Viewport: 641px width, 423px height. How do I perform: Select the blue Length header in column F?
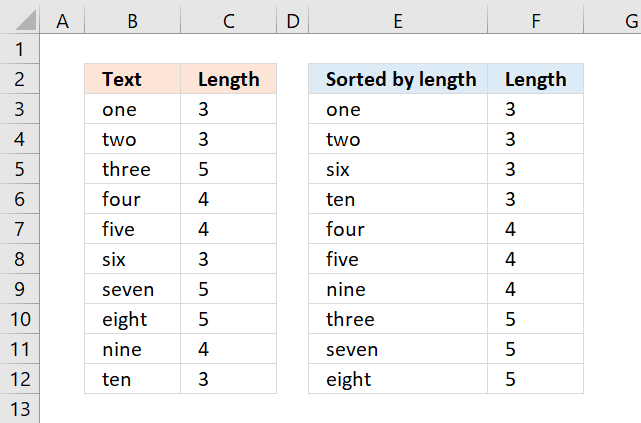pos(536,79)
